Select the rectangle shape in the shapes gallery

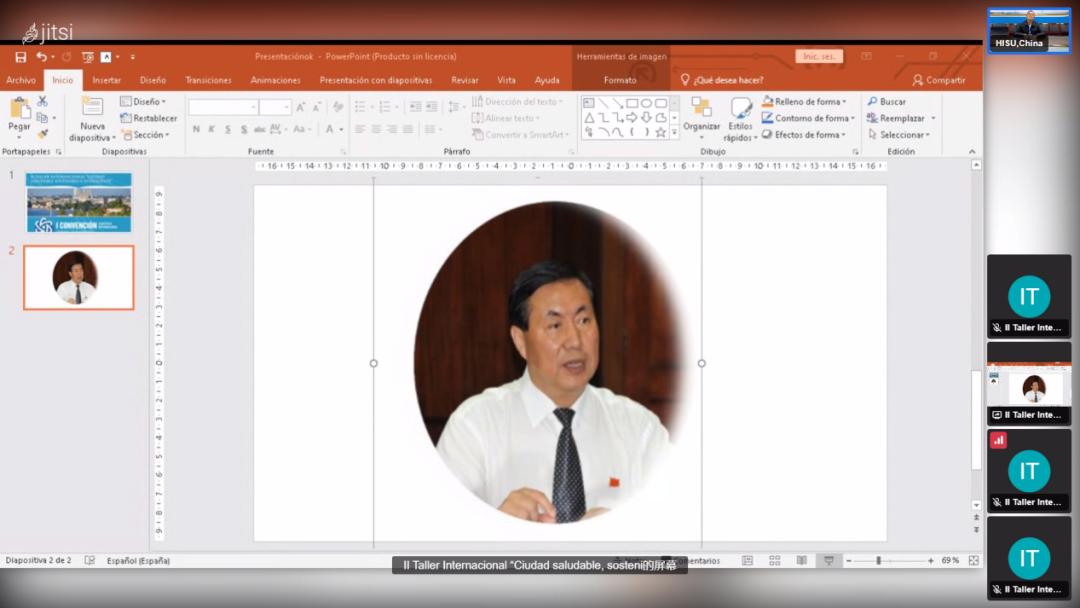tap(632, 103)
